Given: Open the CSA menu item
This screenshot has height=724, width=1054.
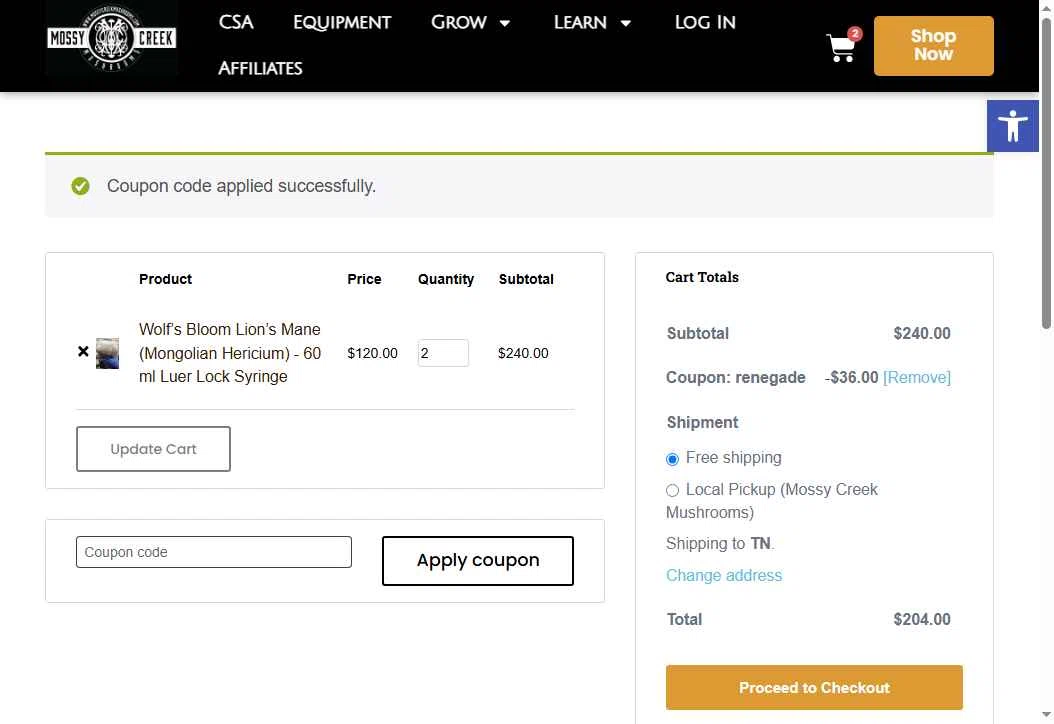Looking at the screenshot, I should click(x=236, y=22).
